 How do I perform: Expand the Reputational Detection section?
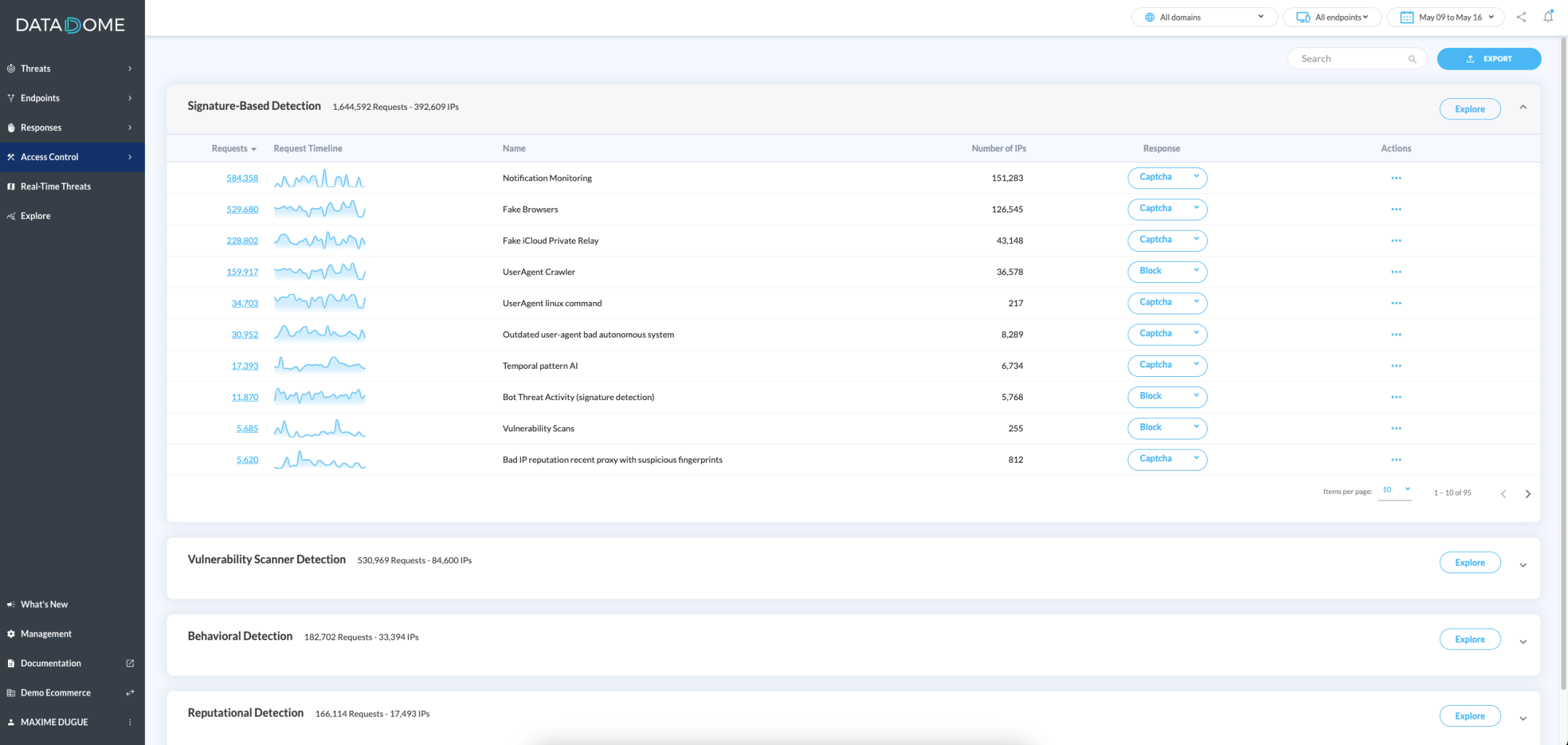click(x=1523, y=719)
